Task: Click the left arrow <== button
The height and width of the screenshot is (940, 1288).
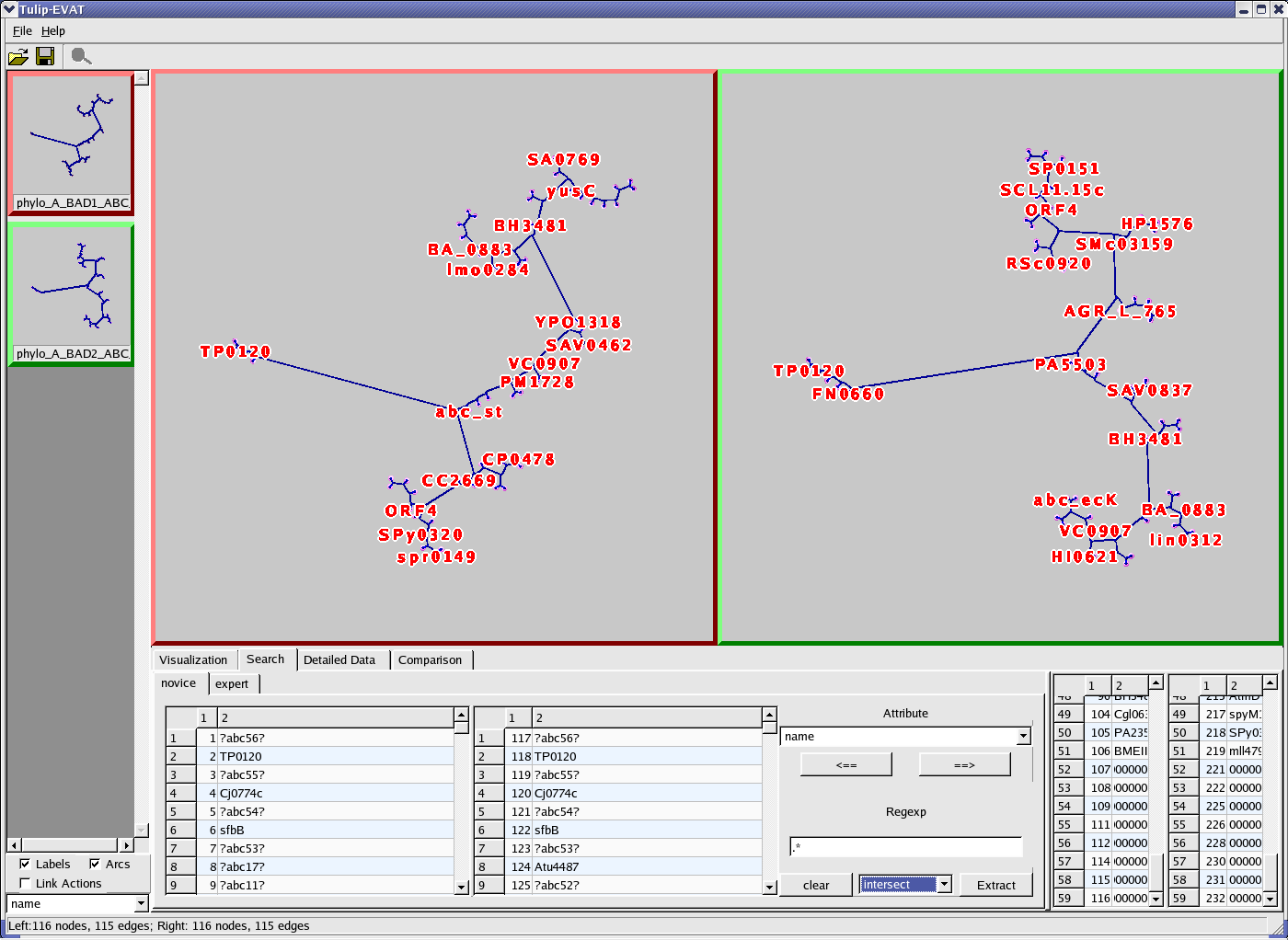Action: pos(845,765)
